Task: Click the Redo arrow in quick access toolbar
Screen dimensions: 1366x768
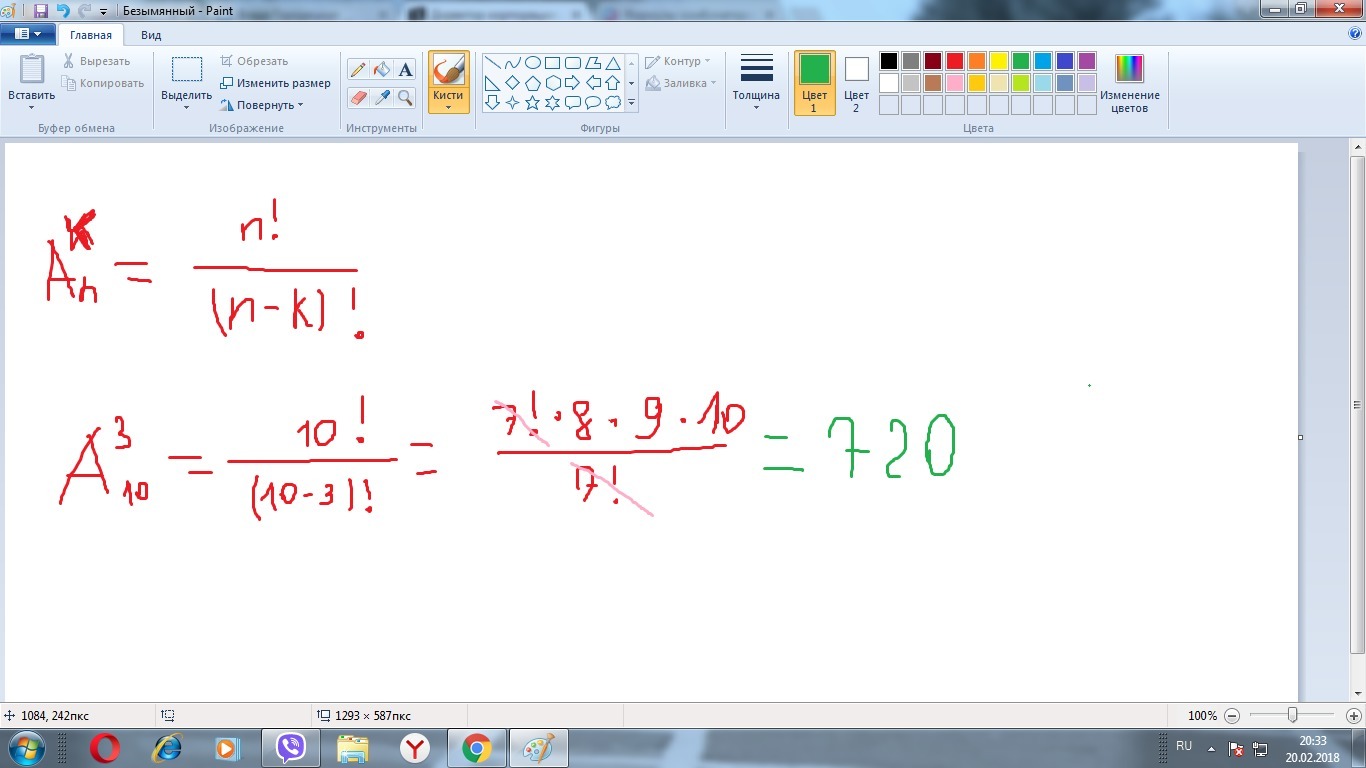Action: click(84, 11)
